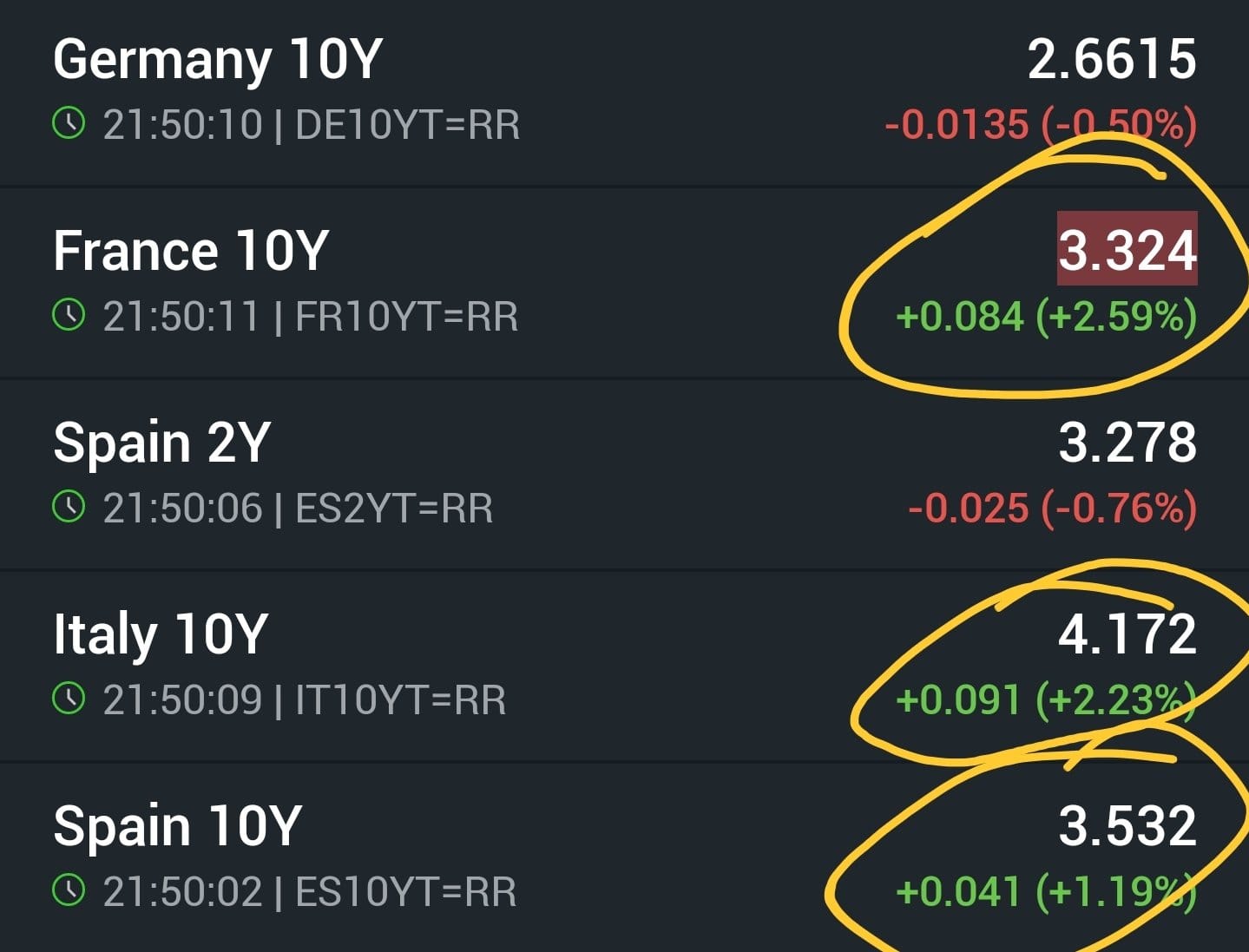Click the clock icon under Spain 10Y
This screenshot has width=1249, height=952.
coord(69,890)
